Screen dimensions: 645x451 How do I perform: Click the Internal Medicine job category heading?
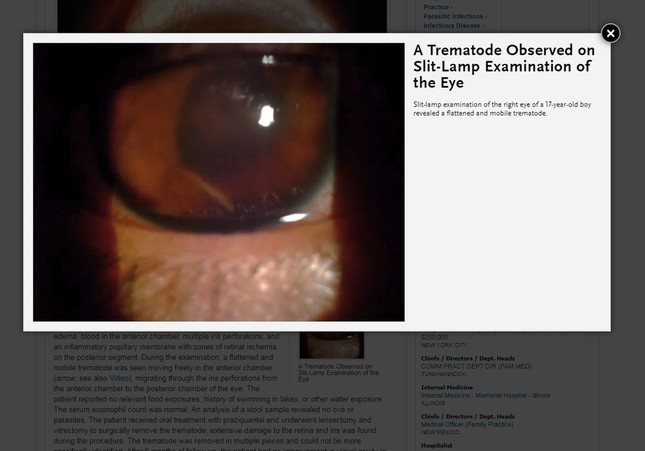[447, 387]
